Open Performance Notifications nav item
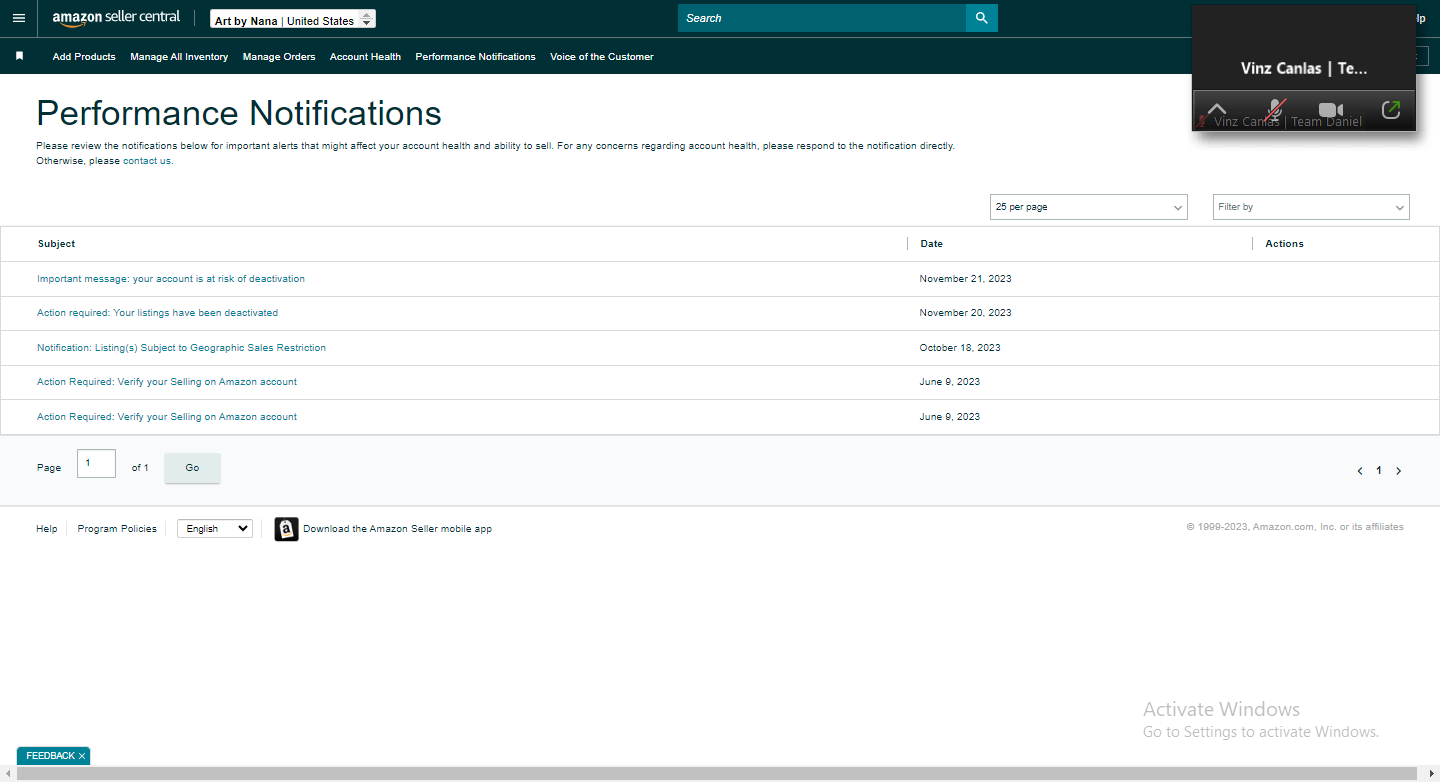The width and height of the screenshot is (1440, 782). click(x=475, y=57)
